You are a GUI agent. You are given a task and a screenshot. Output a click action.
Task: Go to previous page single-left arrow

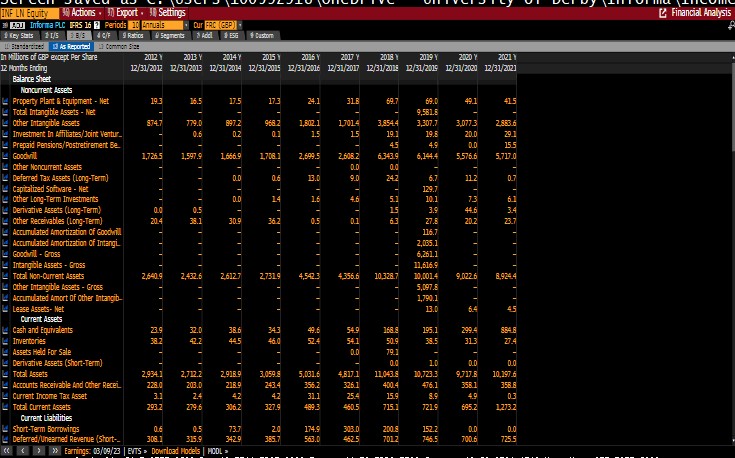pyautogui.click(x=22, y=451)
